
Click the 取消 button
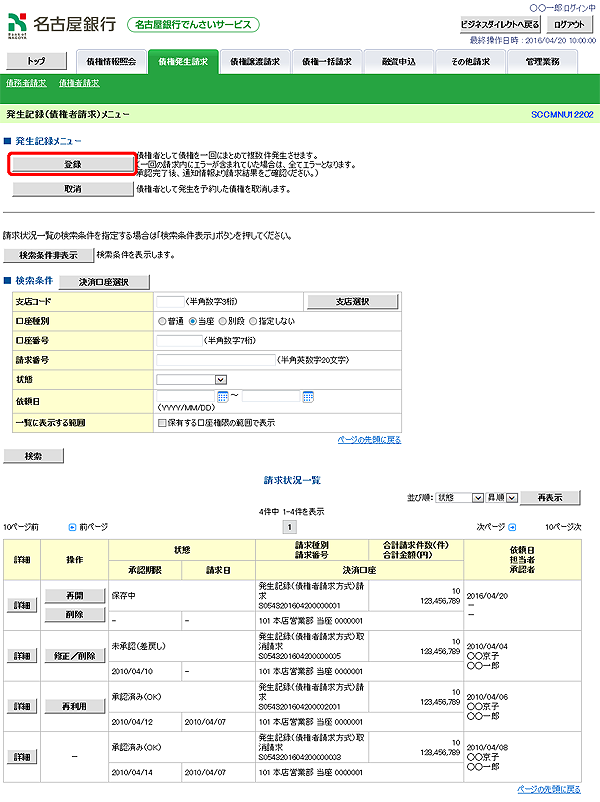point(73,189)
